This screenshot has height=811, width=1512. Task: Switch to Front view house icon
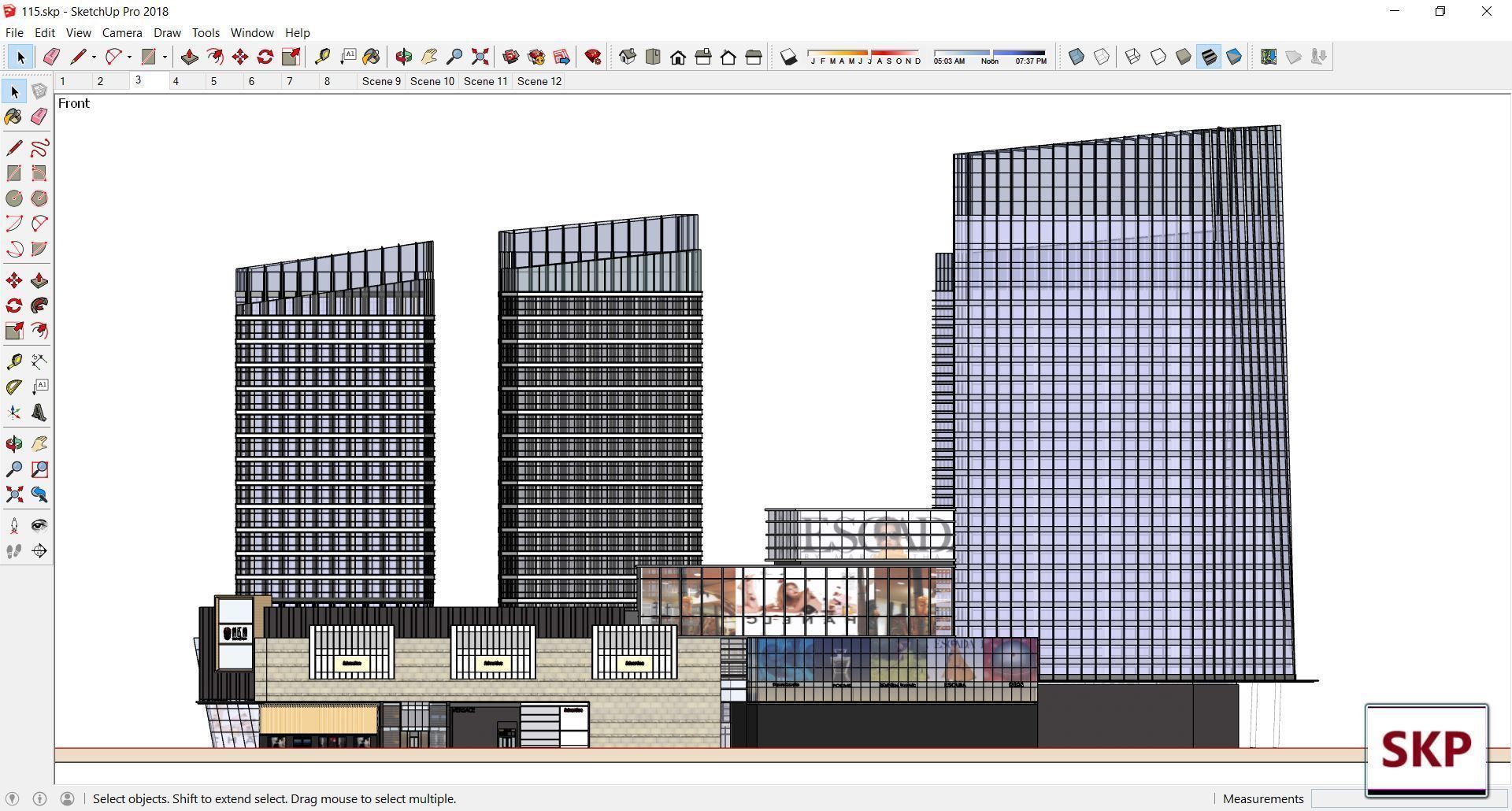(677, 57)
